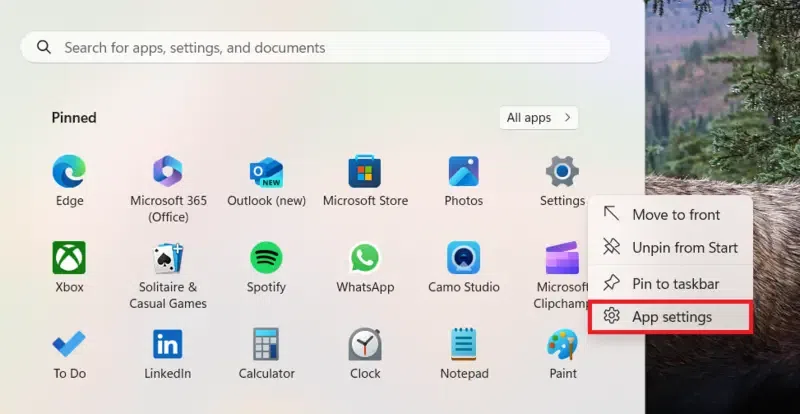The height and width of the screenshot is (414, 800).
Task: Choose Move to front in context menu
Action: (x=670, y=214)
